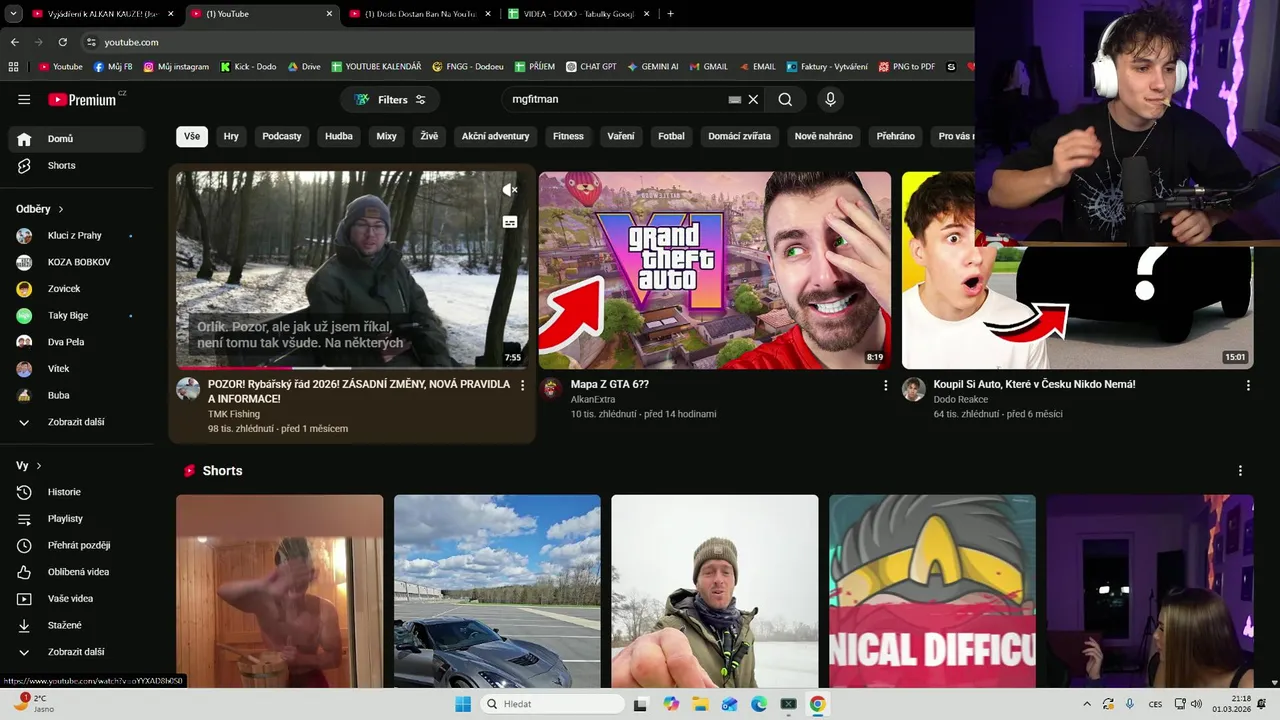Screen dimensions: 1280x720
Task: Toggle subtitles on the fishing preview
Action: pos(510,222)
